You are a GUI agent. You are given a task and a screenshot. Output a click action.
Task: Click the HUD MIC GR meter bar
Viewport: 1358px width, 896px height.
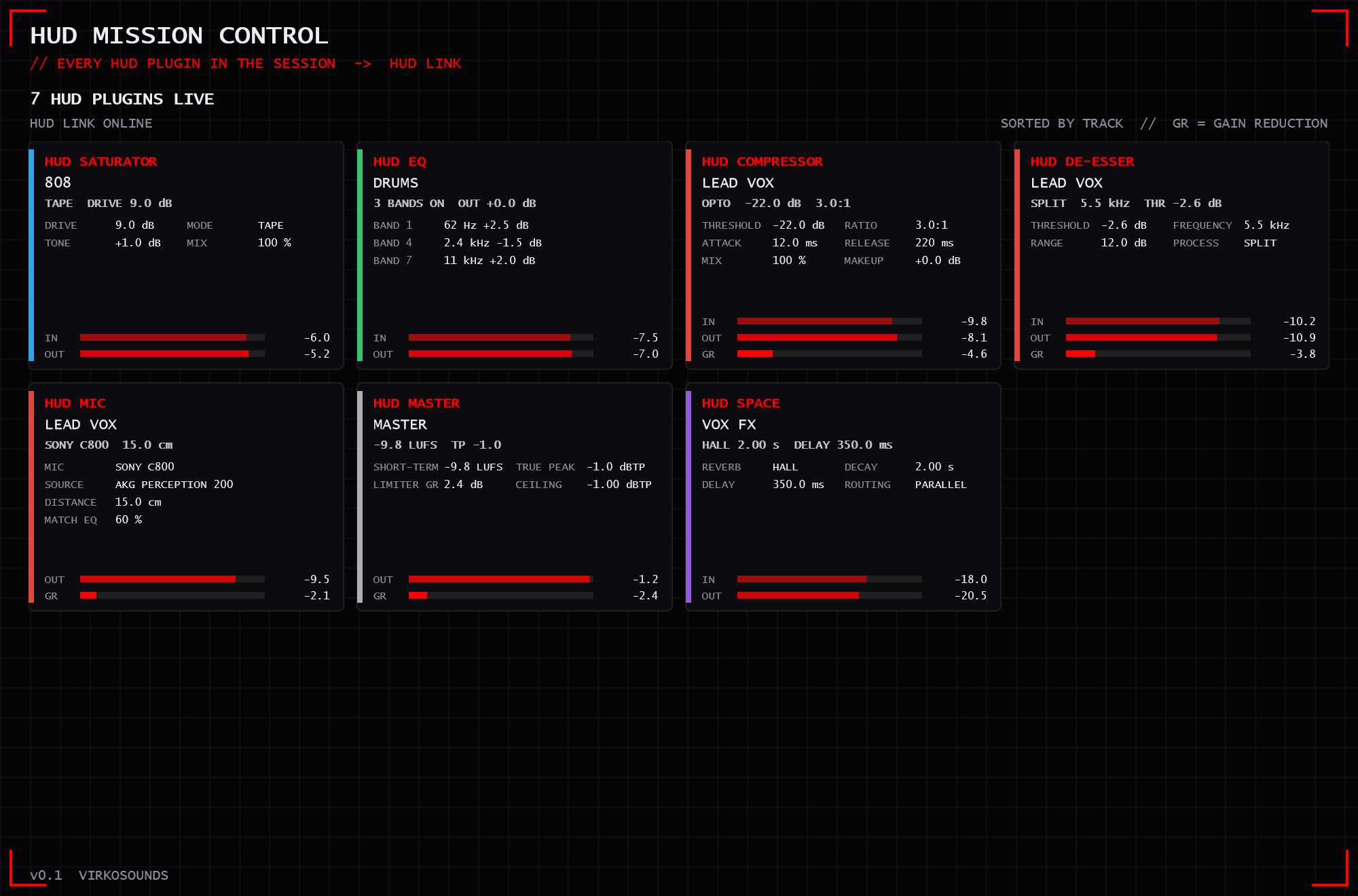(172, 595)
